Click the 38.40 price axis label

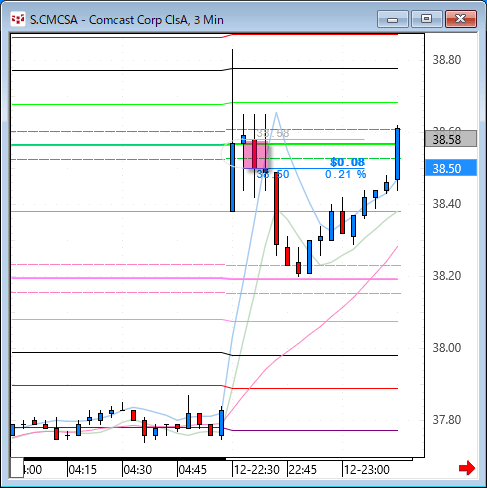point(447,204)
